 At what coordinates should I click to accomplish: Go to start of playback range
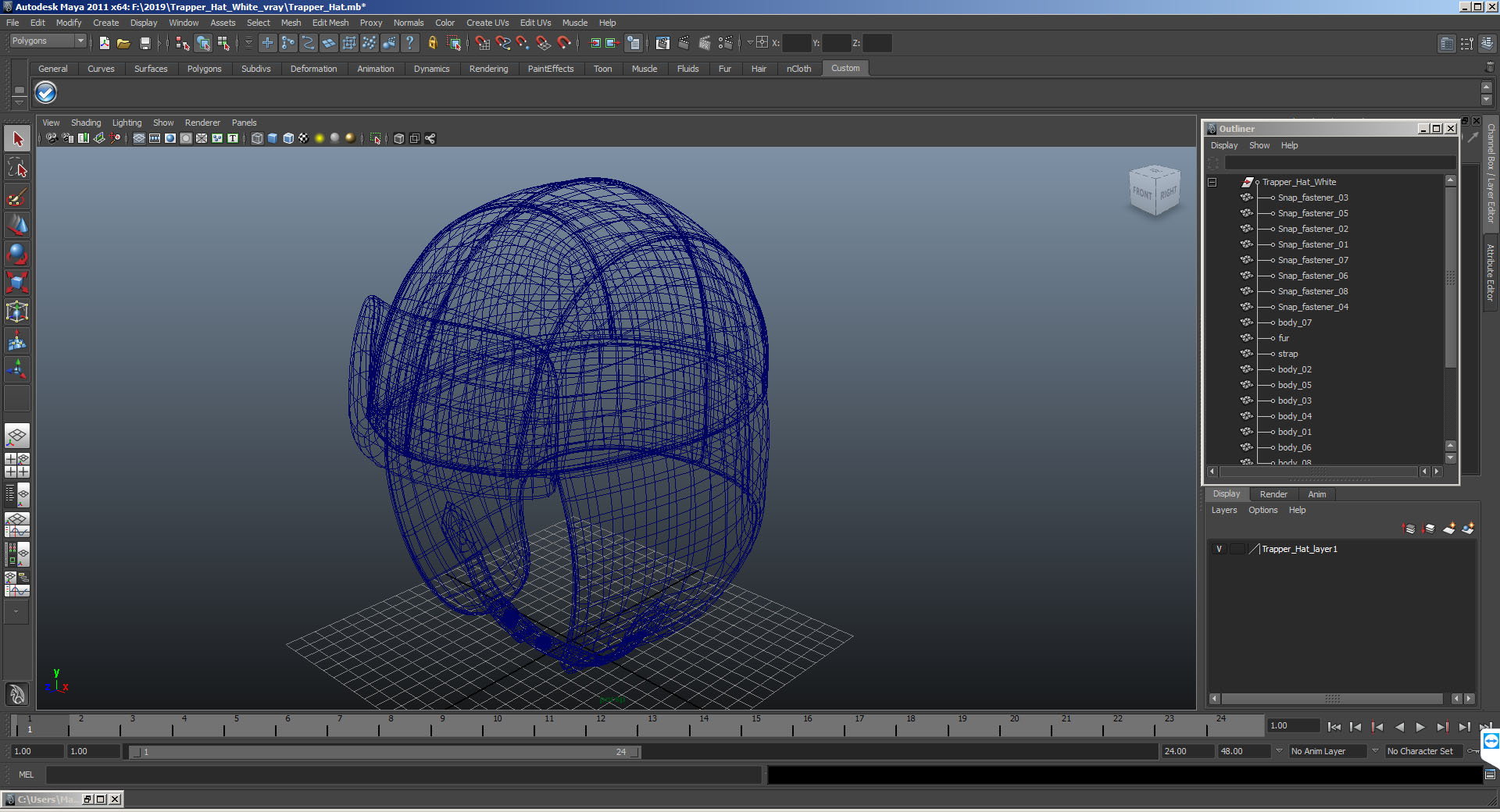click(1334, 727)
